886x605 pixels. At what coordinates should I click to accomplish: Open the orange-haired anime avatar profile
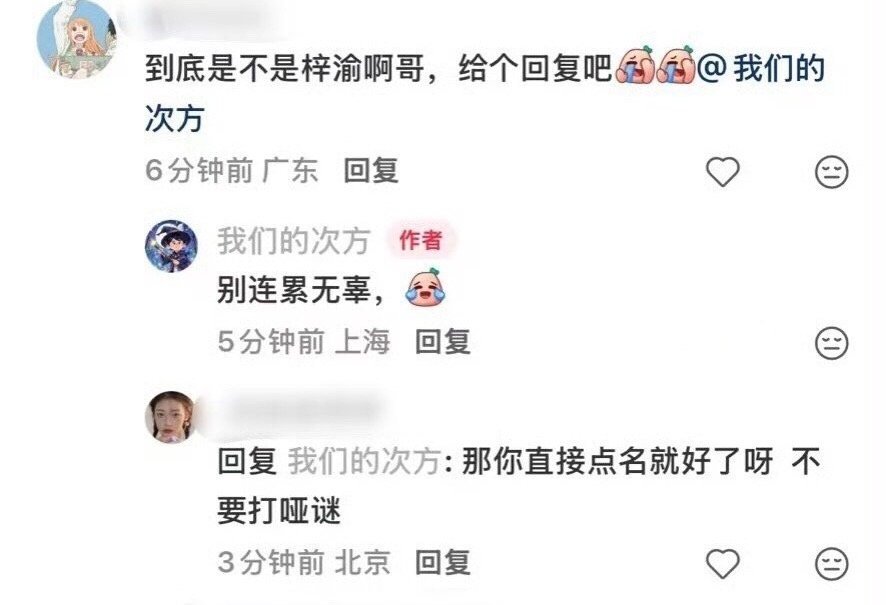point(76,40)
